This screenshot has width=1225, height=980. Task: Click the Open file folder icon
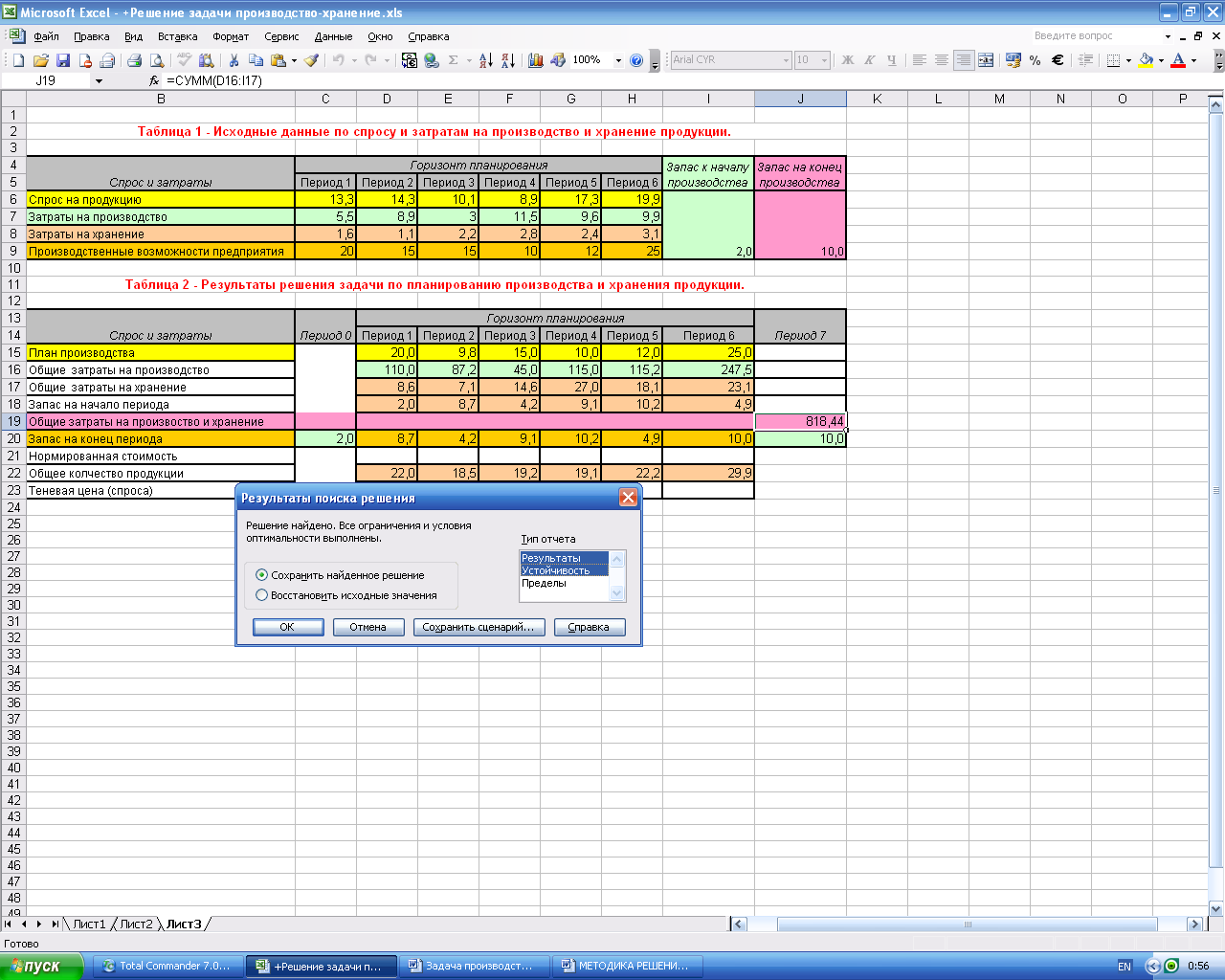click(x=41, y=60)
